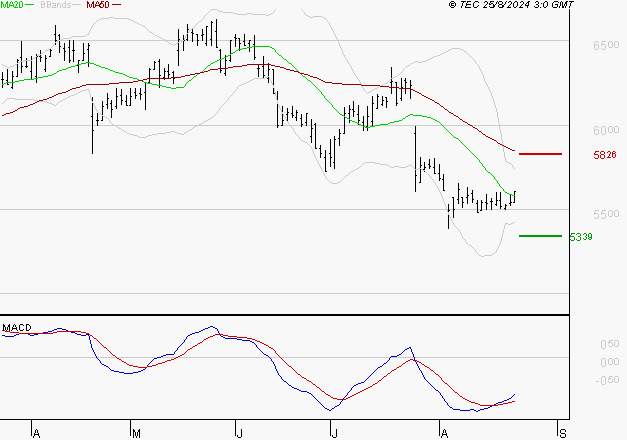Click the 6000 price axis label
Screen dimensions: 627x440
(x=606, y=130)
